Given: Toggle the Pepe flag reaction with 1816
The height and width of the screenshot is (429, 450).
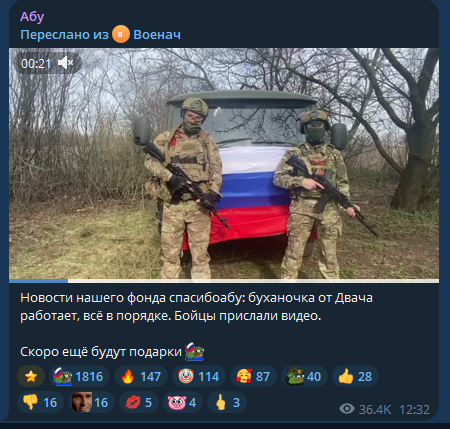Looking at the screenshot, I should 79,376.
